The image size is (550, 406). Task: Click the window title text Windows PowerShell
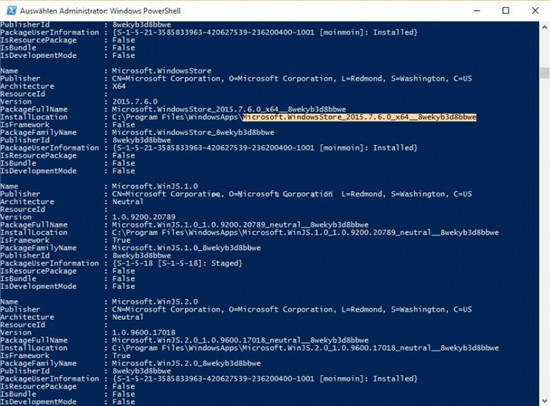pyautogui.click(x=145, y=11)
